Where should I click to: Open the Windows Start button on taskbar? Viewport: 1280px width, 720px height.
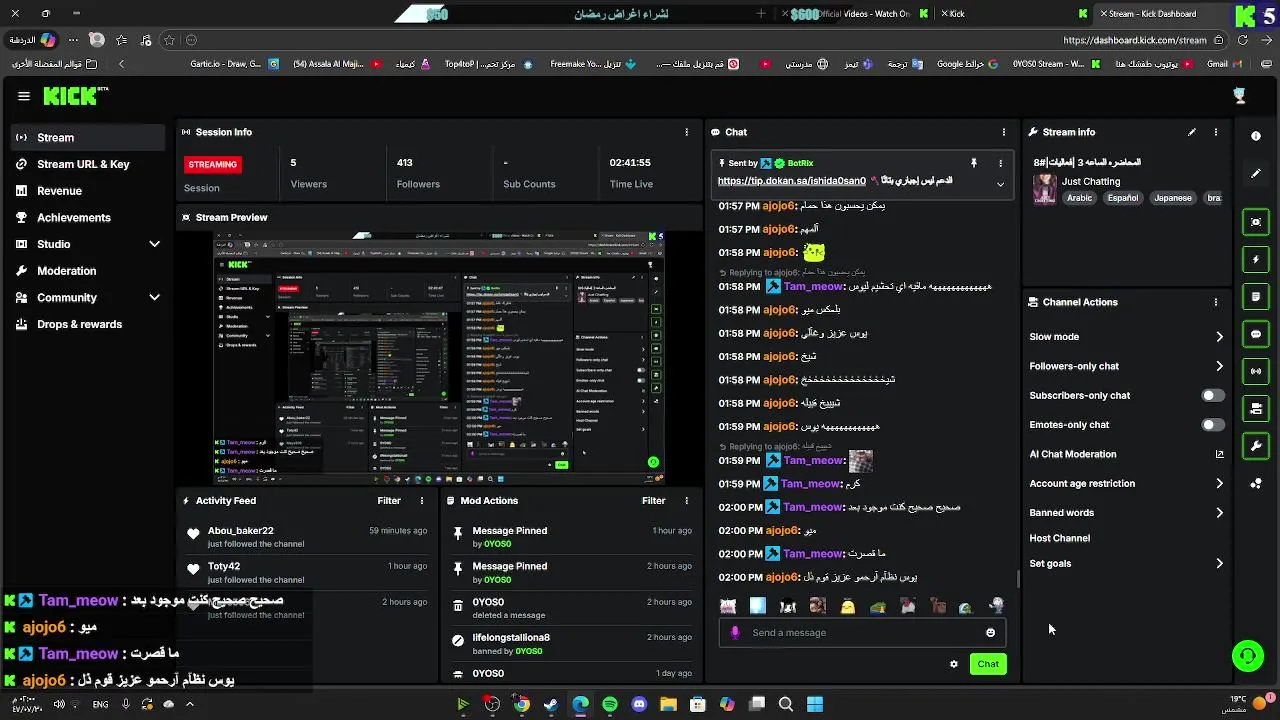[x=815, y=704]
